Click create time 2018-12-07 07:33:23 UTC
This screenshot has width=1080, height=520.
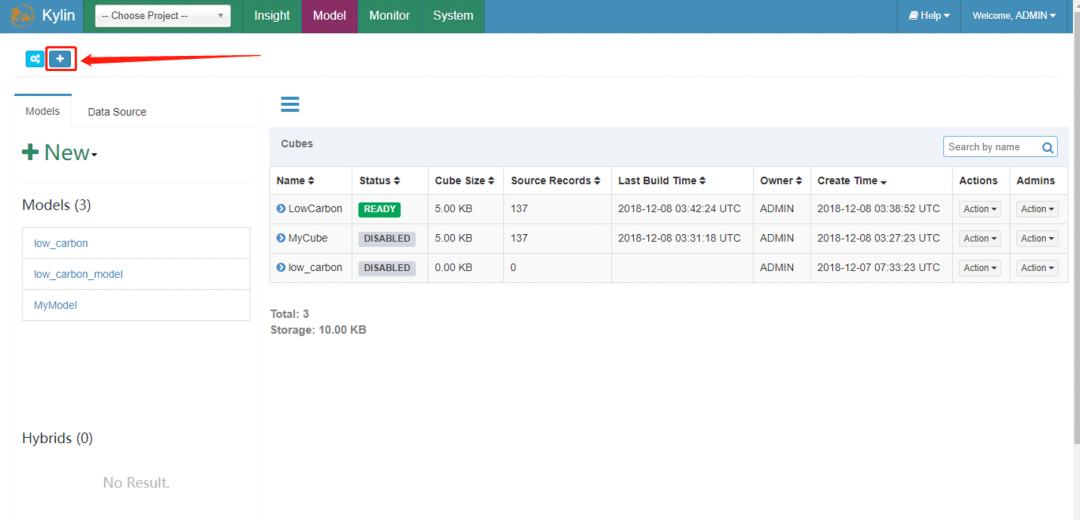(x=878, y=268)
